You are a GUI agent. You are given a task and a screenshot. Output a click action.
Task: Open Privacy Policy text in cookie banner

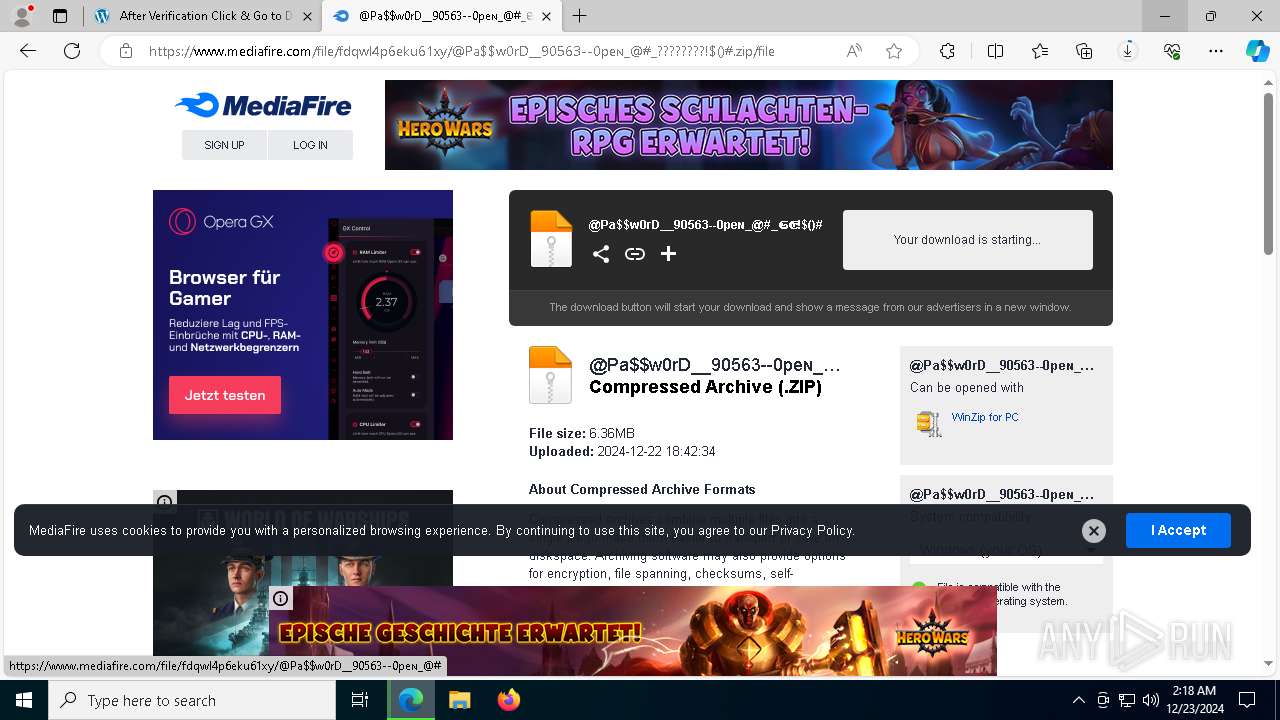tap(811, 530)
